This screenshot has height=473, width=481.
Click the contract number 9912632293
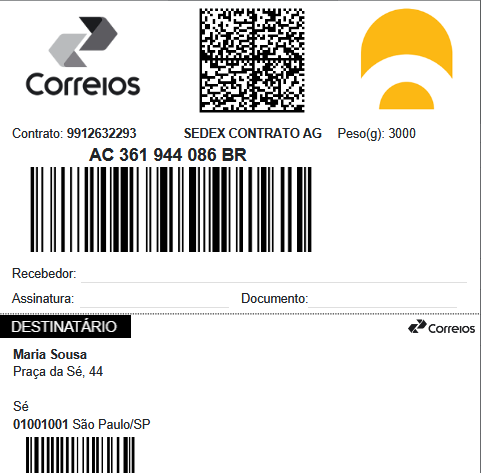[x=102, y=133]
